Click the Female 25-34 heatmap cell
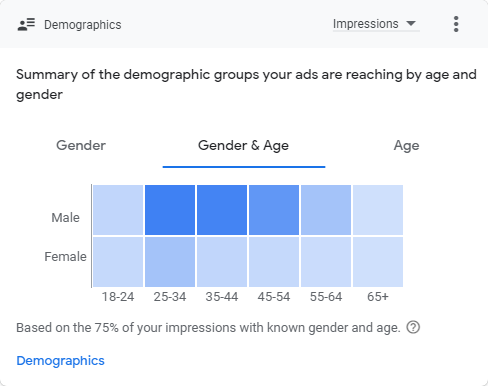 coord(170,262)
